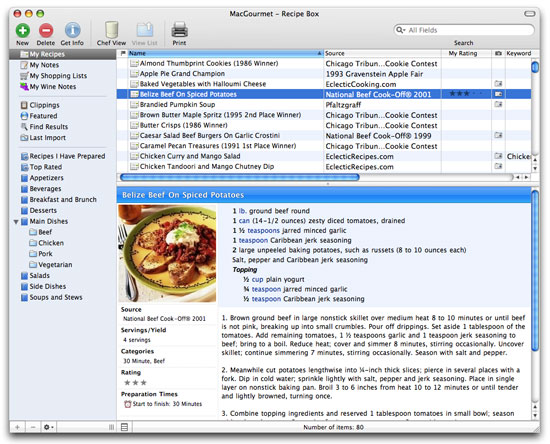Click the camera image column header
Image resolution: width=550 pixels, height=444 pixels.
pyautogui.click(x=498, y=53)
